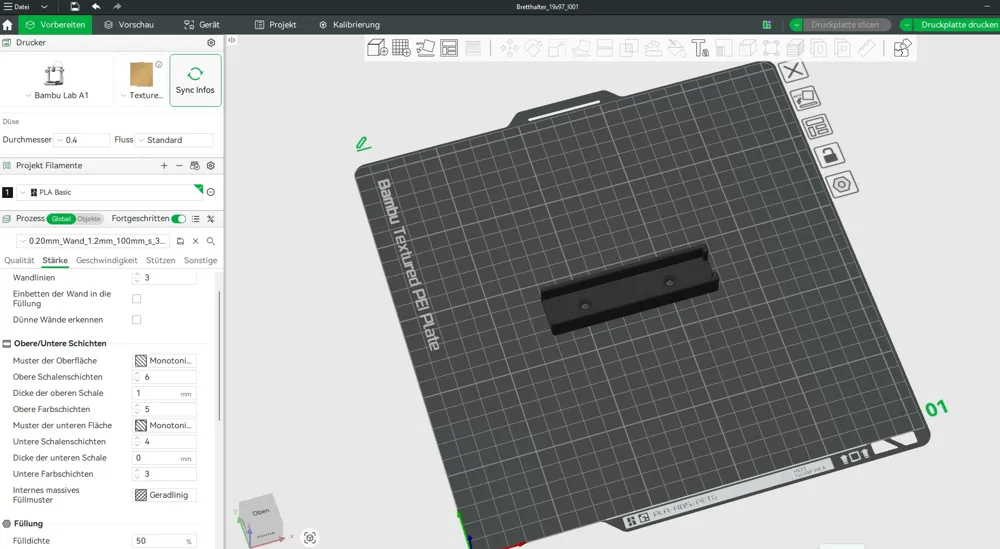Click the remove objects X icon on plate
1000x549 pixels.
tap(793, 71)
